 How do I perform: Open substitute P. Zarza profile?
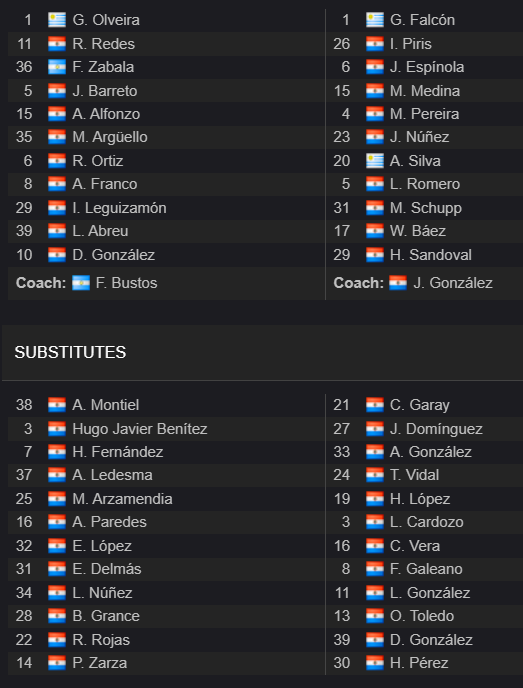pos(100,663)
